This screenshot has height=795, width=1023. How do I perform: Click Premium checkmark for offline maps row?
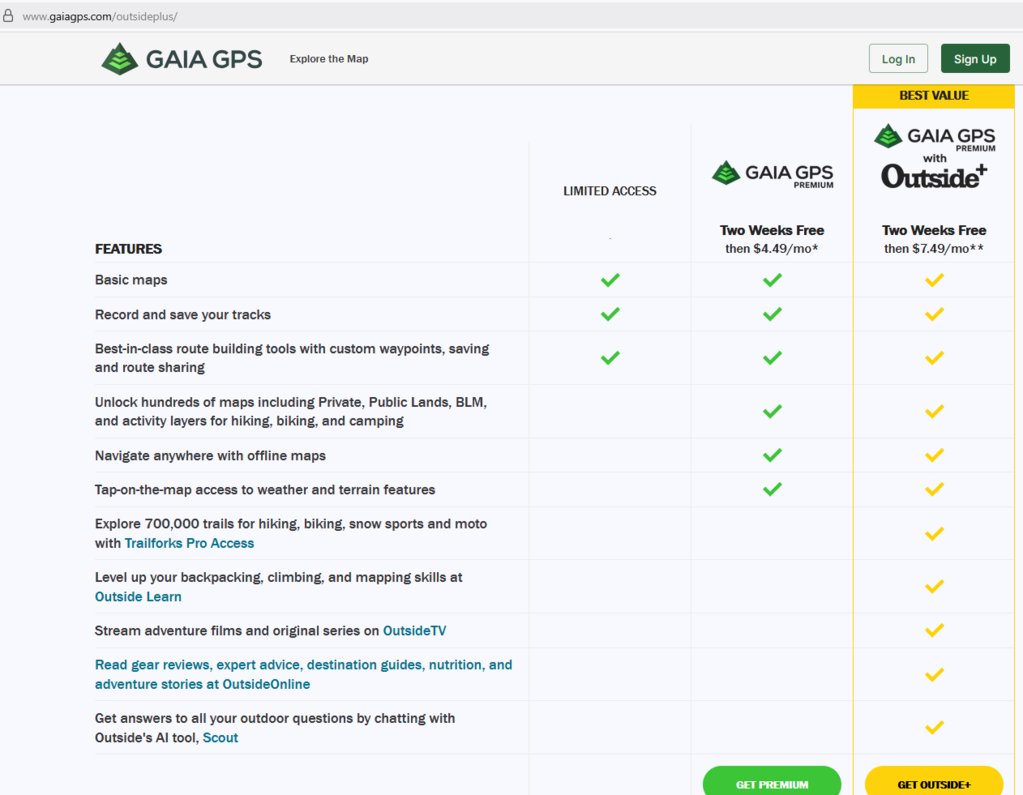tap(772, 455)
